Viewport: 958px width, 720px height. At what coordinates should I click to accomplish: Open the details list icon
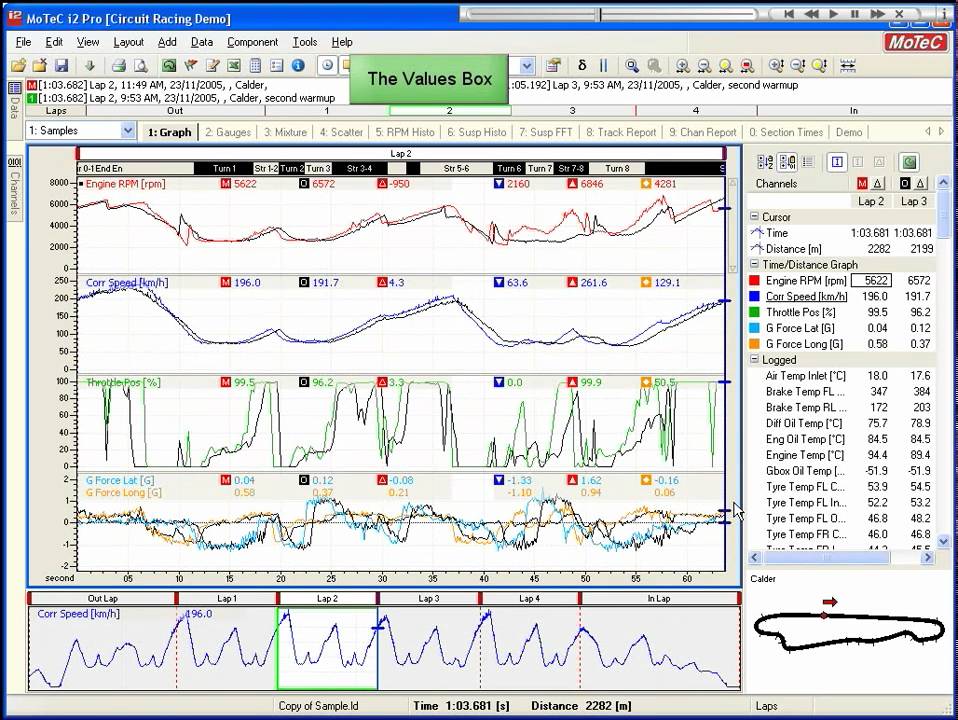pos(277,65)
